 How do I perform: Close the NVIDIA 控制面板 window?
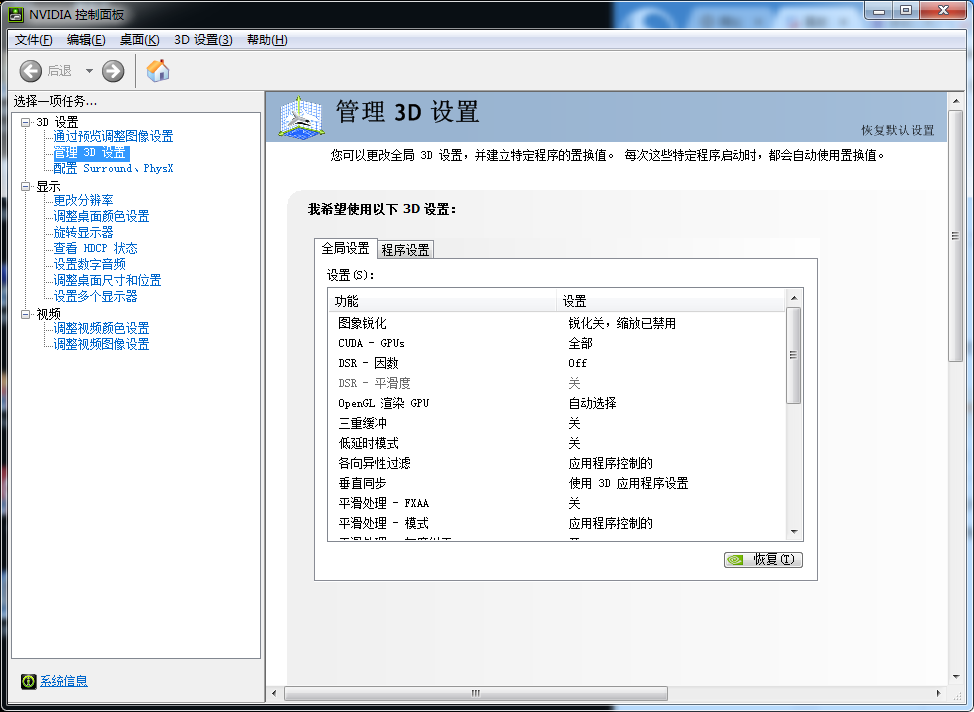coord(943,11)
